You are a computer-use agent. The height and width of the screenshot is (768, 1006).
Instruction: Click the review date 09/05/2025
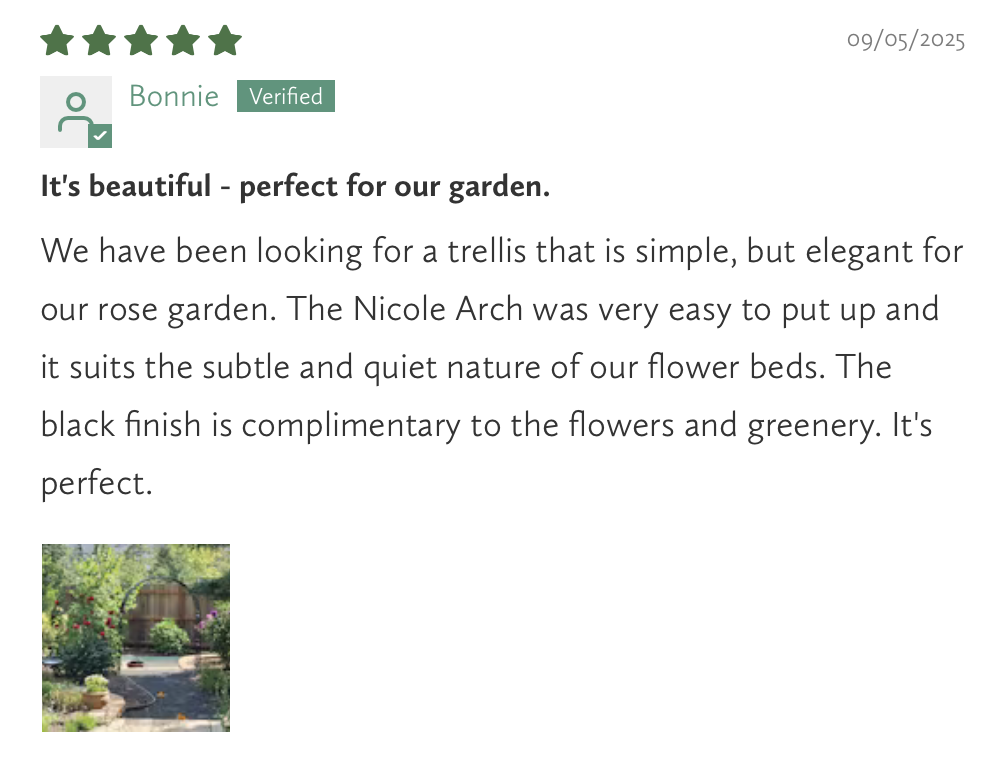pyautogui.click(x=906, y=40)
